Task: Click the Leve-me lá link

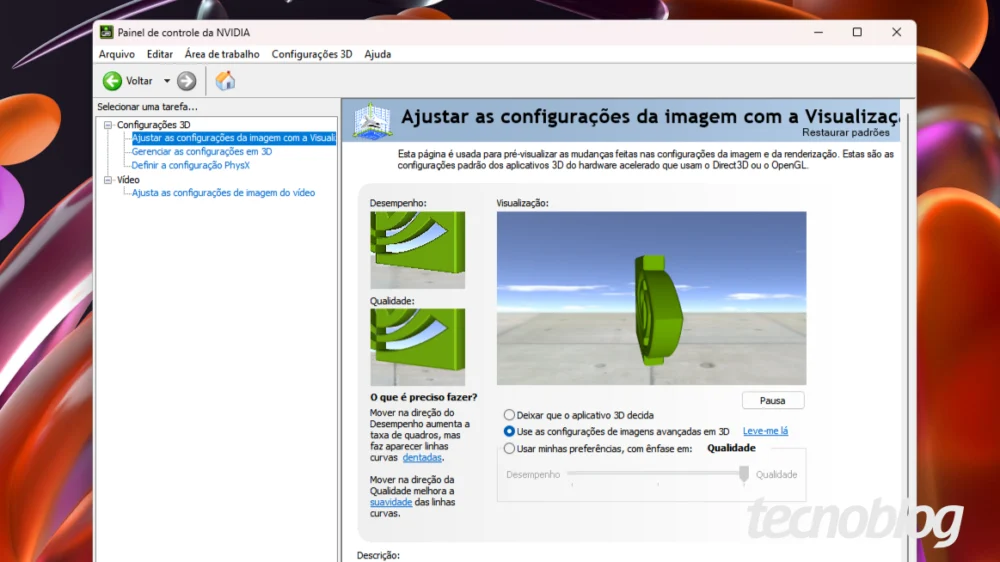Action: click(x=765, y=431)
